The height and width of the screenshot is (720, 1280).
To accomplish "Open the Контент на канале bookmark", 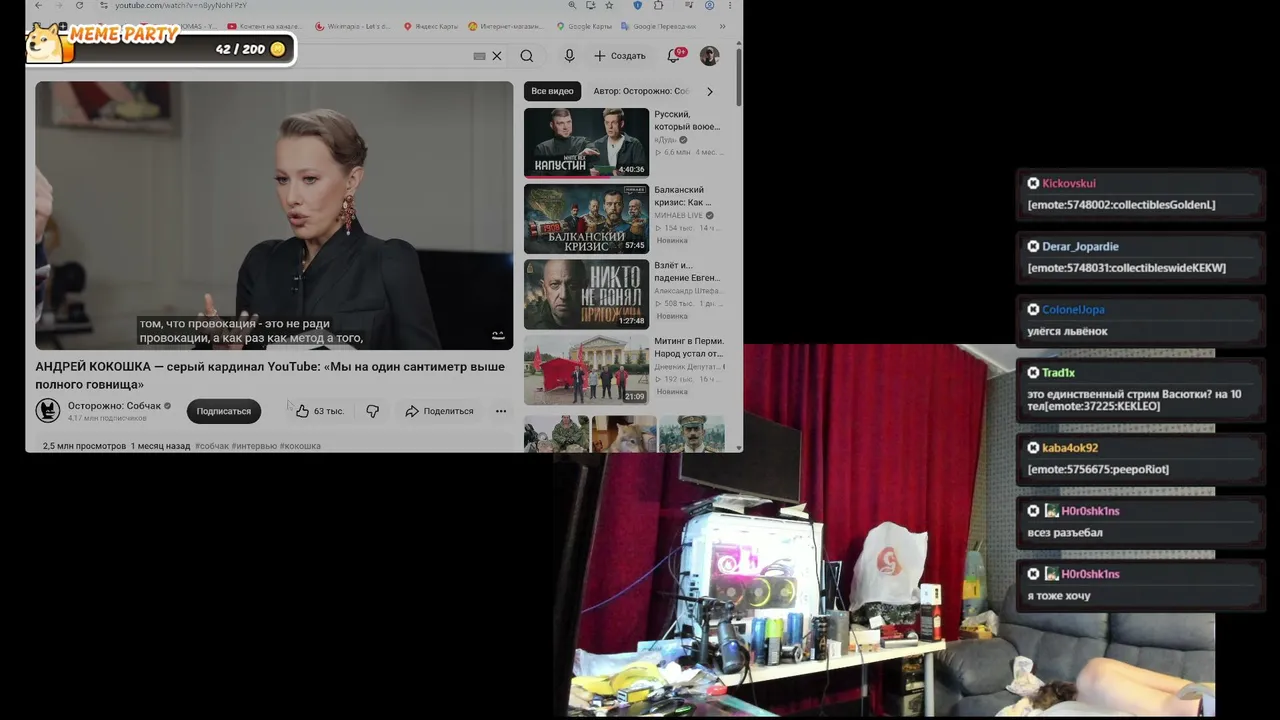I will [266, 26].
